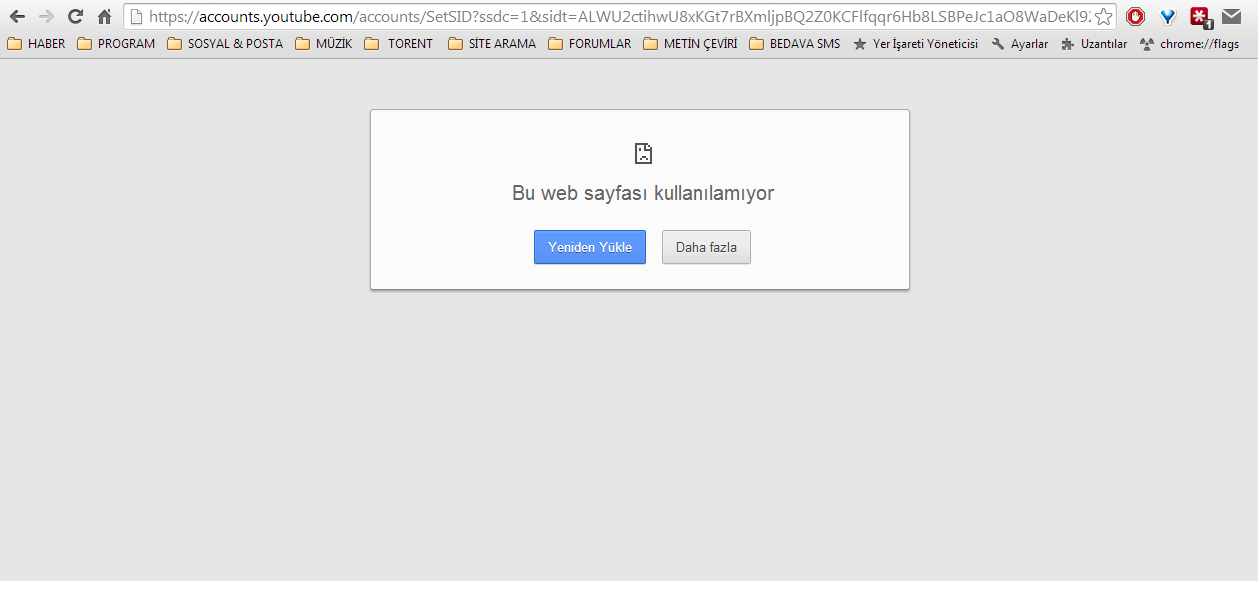Viewport: 1258px width, 614px height.
Task: Open the chrome://flags bookmark
Action: tap(1189, 44)
